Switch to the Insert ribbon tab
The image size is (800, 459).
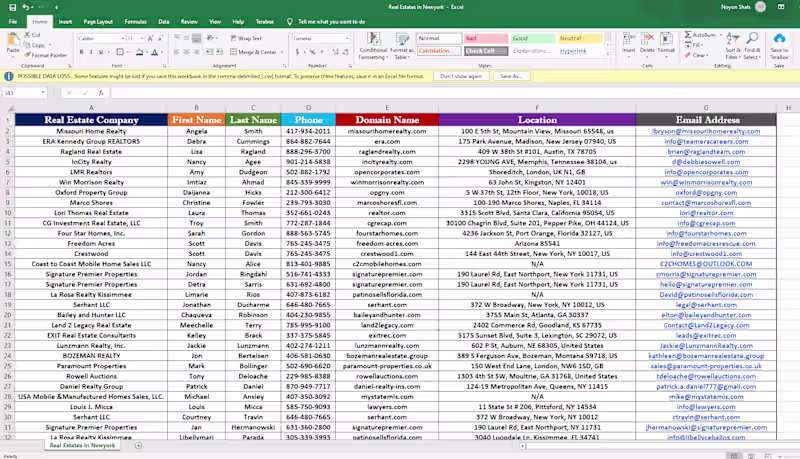pos(65,22)
